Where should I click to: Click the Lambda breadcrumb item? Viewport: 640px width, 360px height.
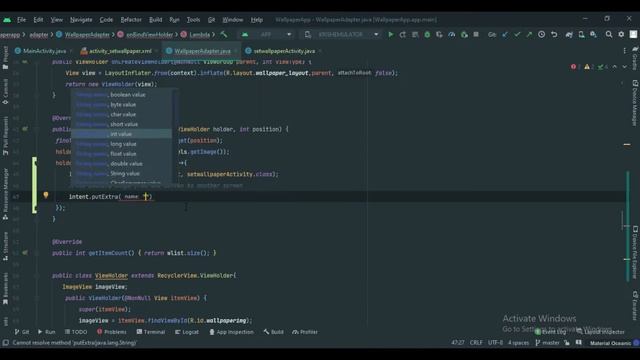tap(196, 35)
